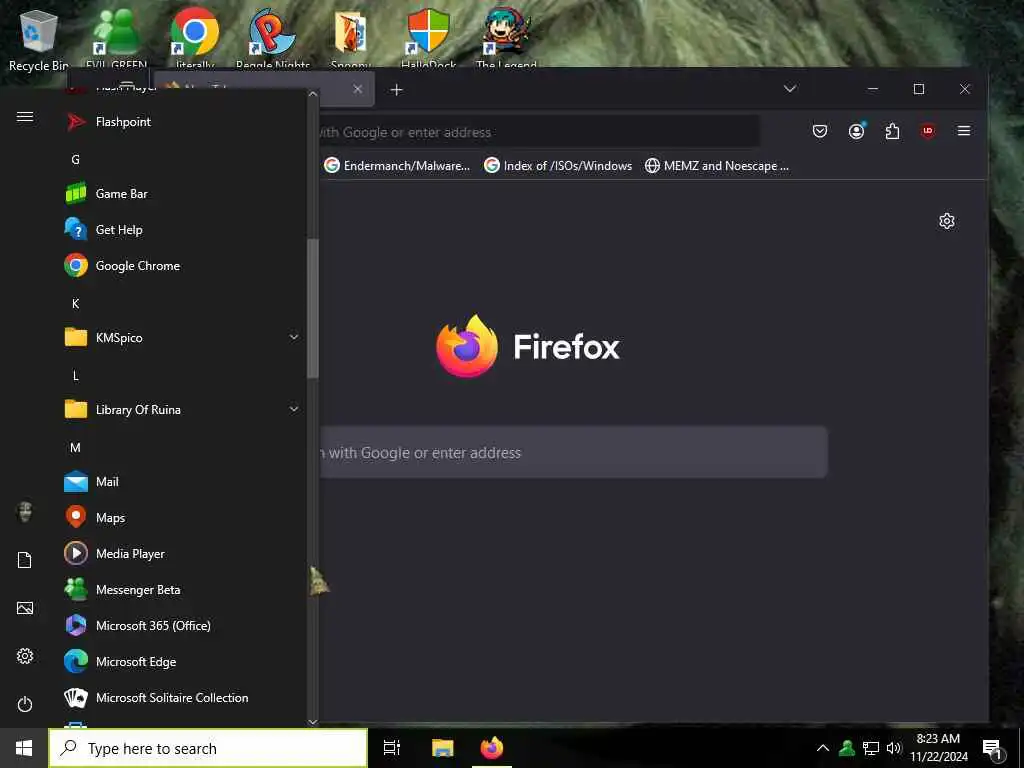Click Start menu scroll down arrow
1024x768 pixels.
[x=313, y=721]
